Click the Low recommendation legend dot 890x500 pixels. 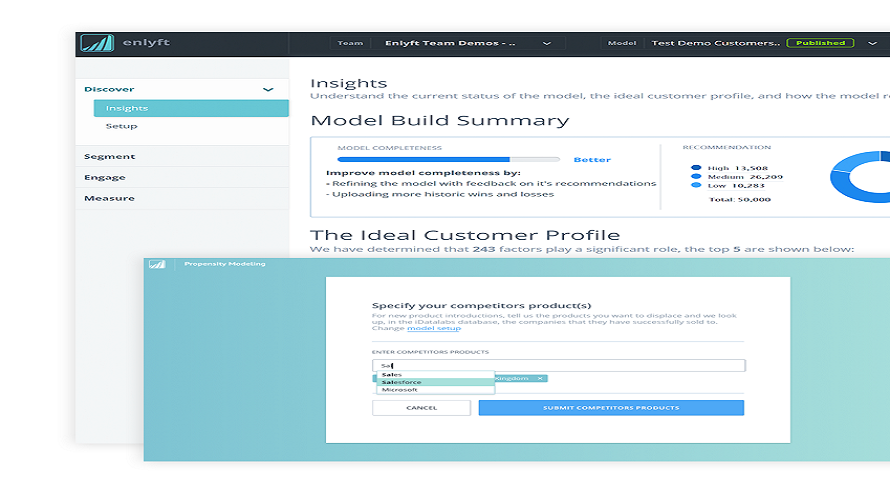pyautogui.click(x=696, y=186)
